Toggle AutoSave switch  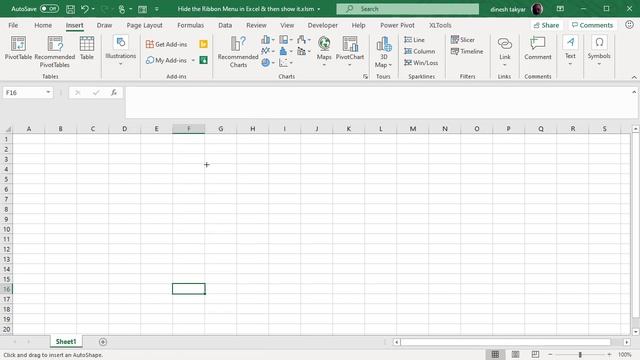[49, 9]
